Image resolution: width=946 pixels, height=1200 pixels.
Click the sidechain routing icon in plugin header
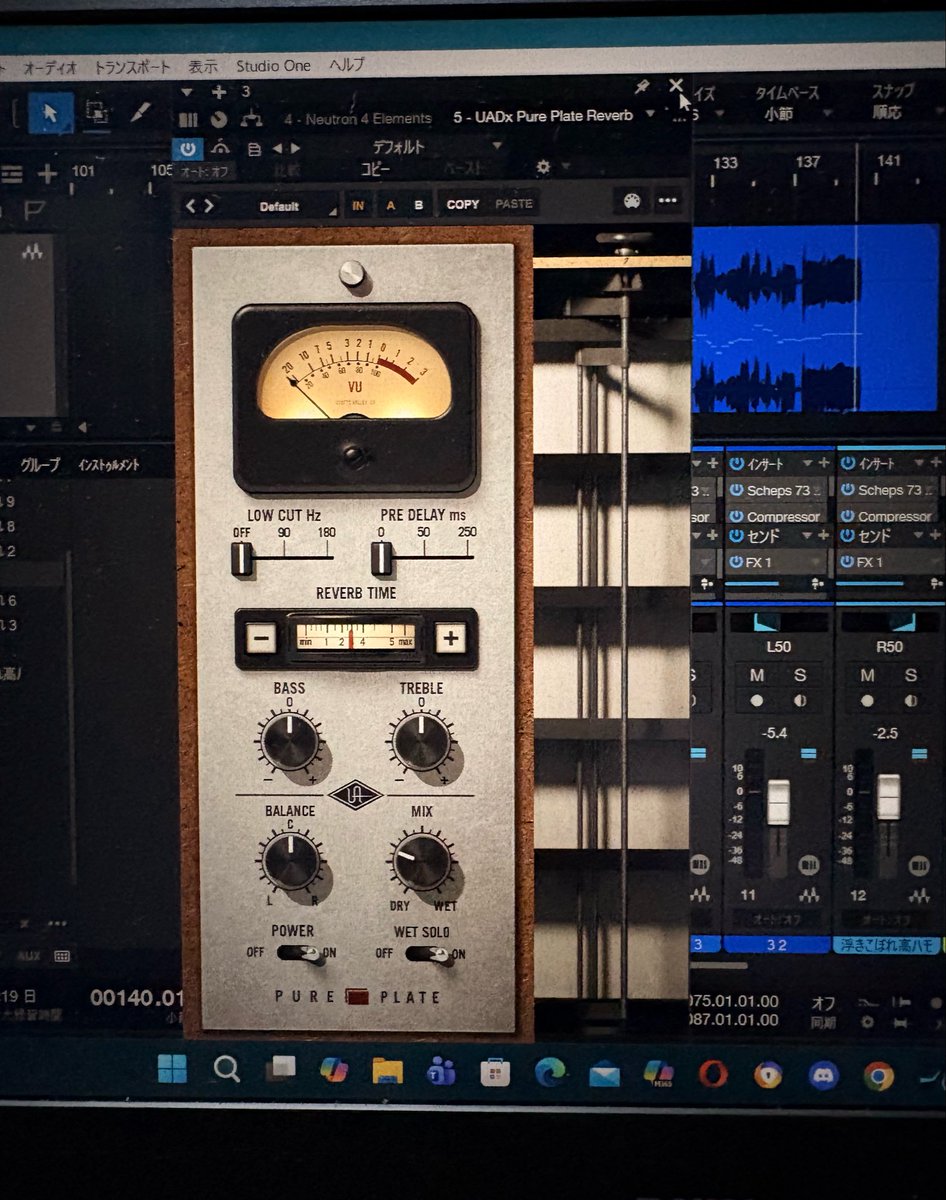[x=251, y=119]
